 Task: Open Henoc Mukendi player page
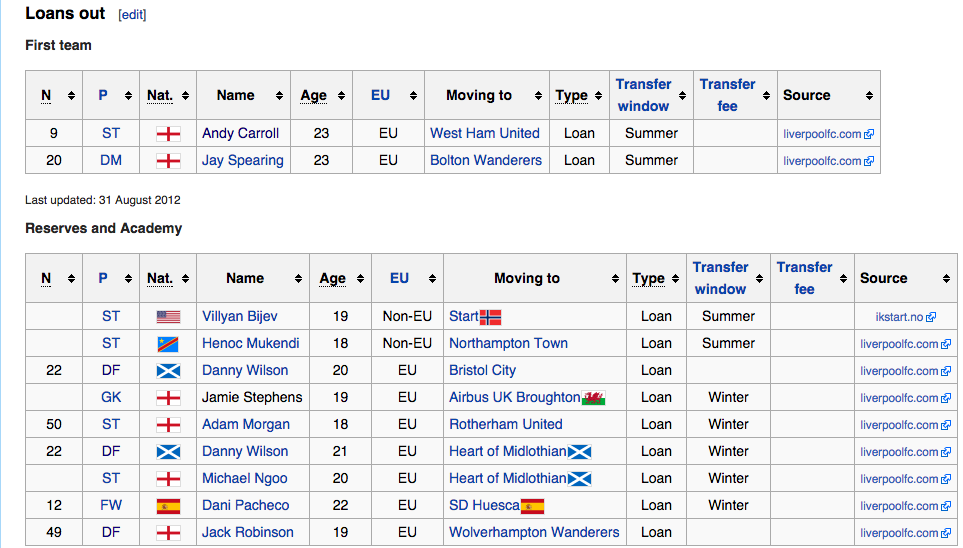(x=251, y=343)
